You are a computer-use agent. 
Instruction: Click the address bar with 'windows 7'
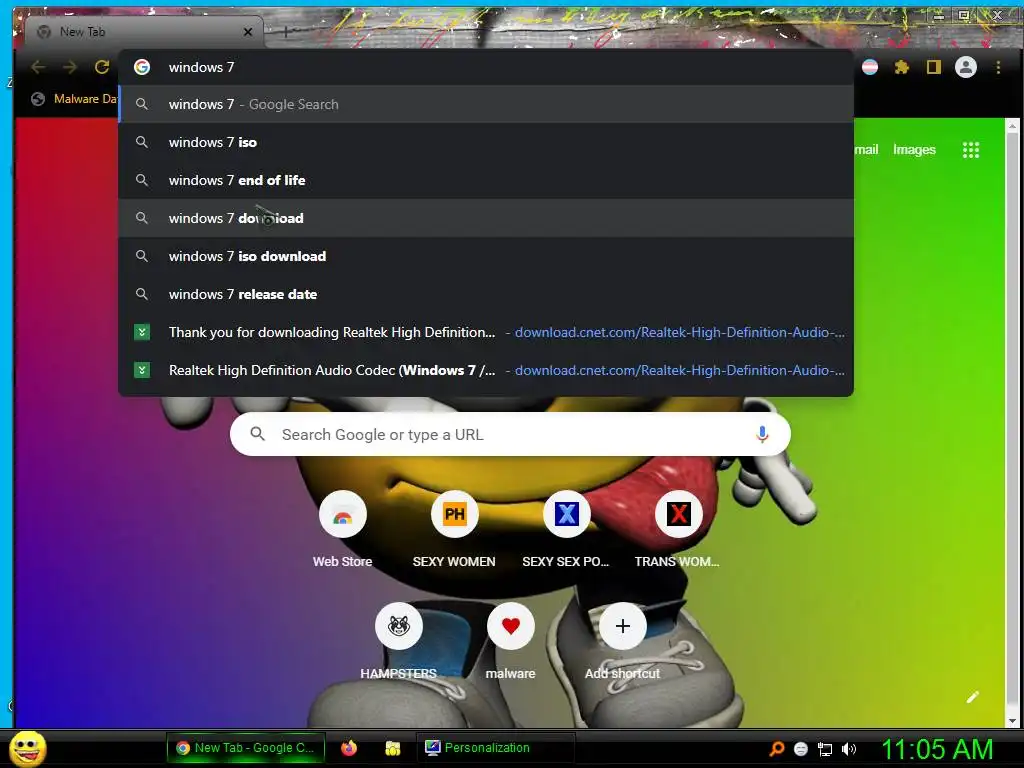(486, 67)
